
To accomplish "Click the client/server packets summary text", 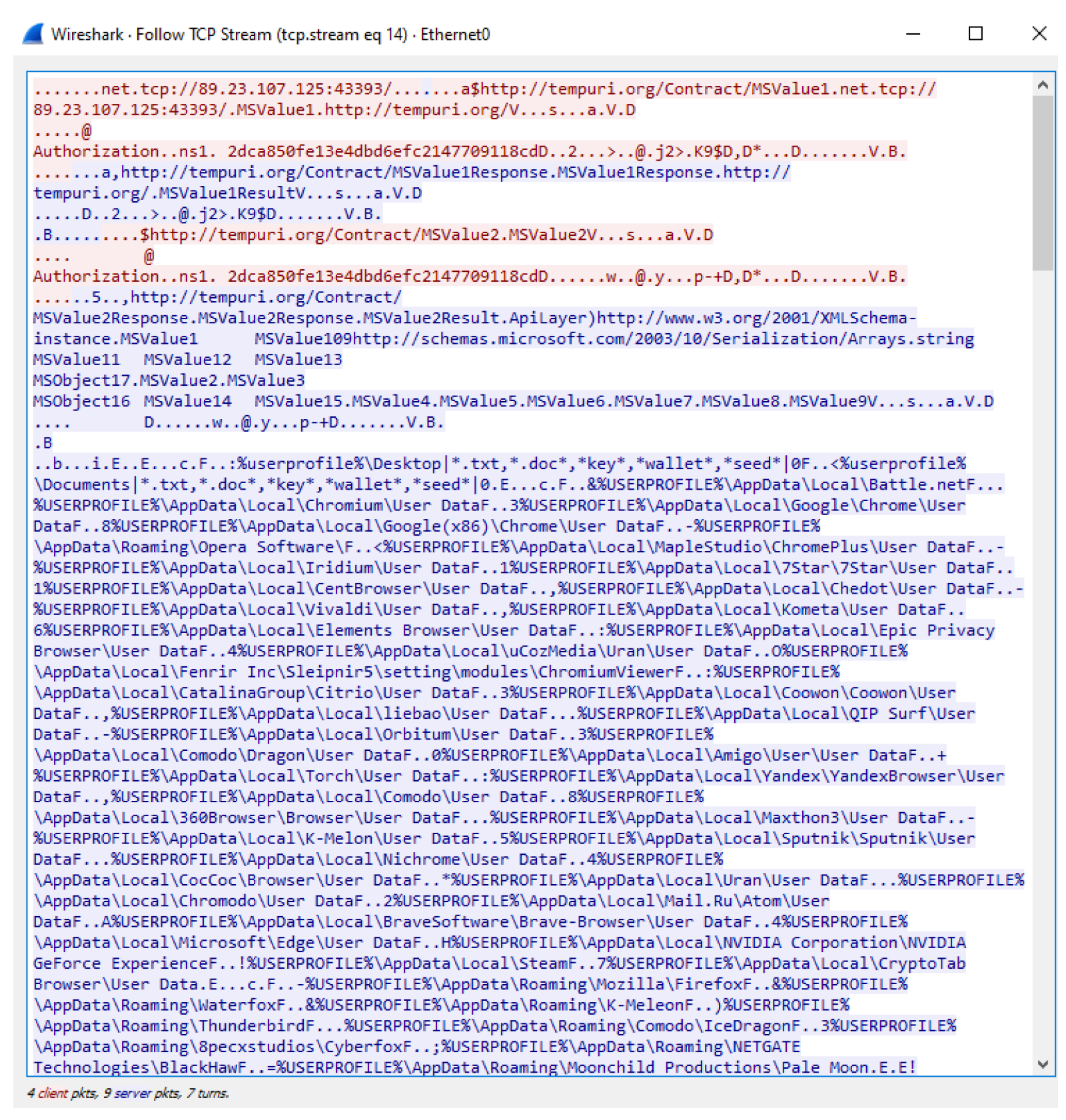I will [128, 1093].
